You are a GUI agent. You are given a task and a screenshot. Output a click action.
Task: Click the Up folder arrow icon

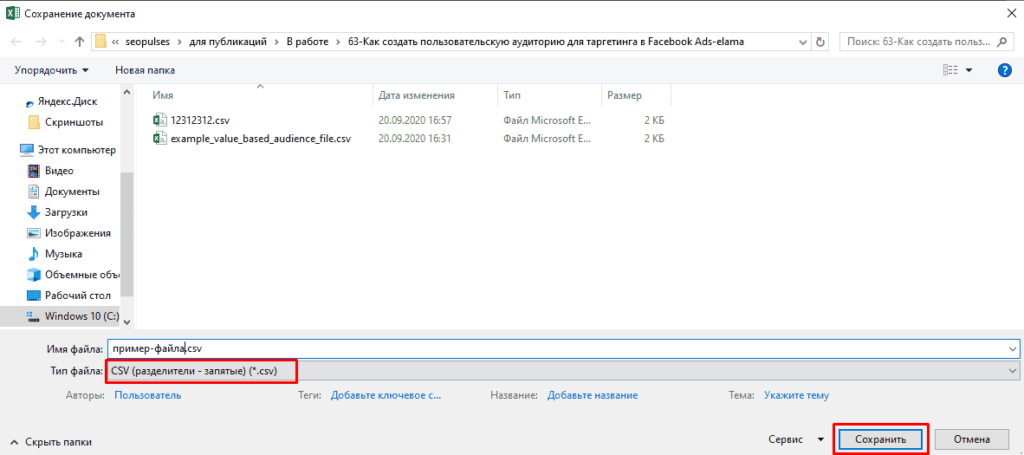click(x=79, y=42)
